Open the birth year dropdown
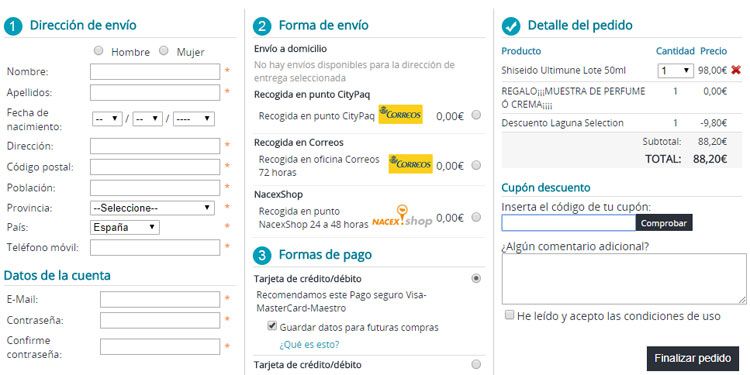The height and width of the screenshot is (375, 750). click(x=194, y=119)
